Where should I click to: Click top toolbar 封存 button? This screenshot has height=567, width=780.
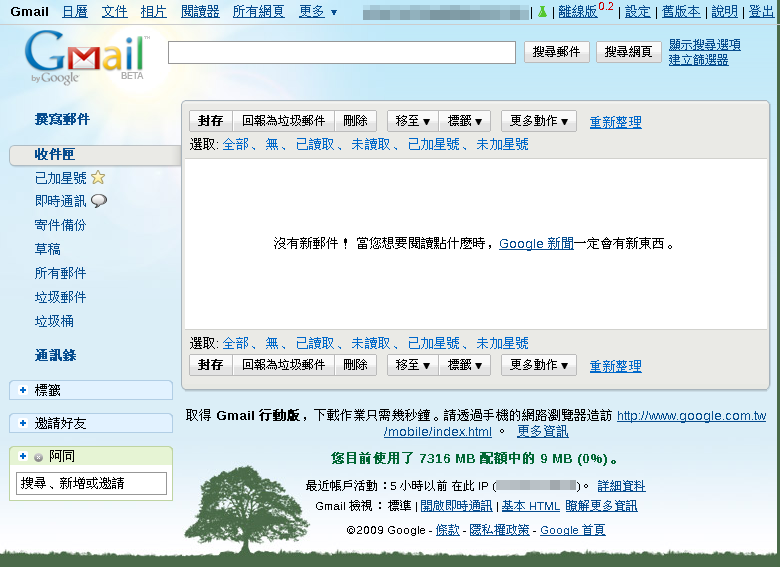click(x=211, y=121)
